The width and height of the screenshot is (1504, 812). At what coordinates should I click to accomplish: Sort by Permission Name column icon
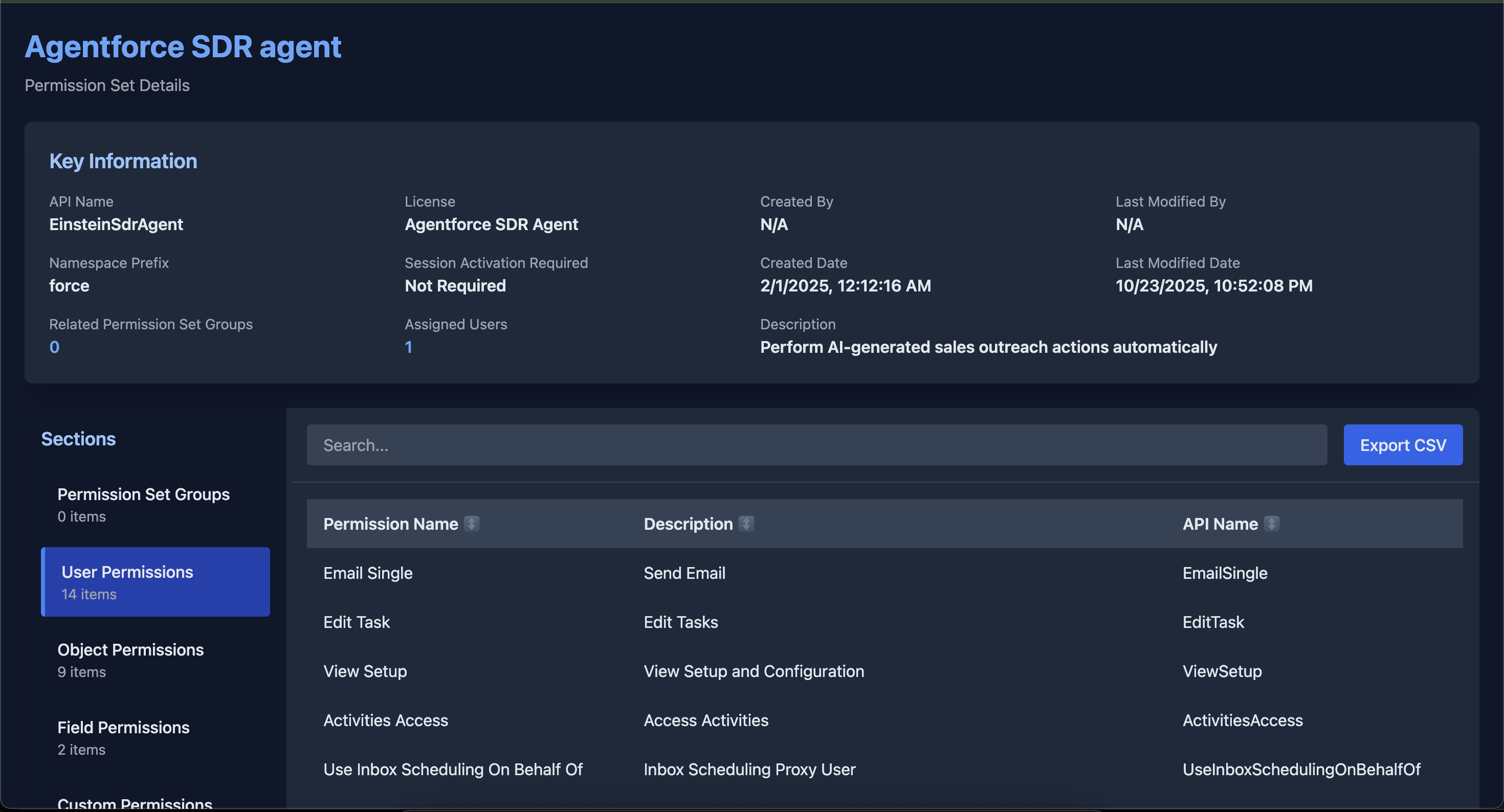[x=471, y=524]
